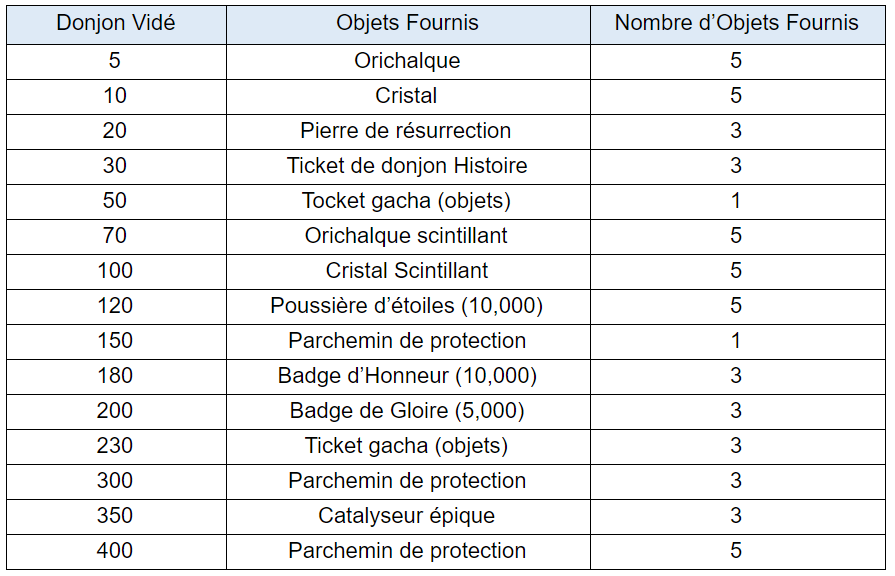Click the dungeon count "400" cell

coord(116,551)
